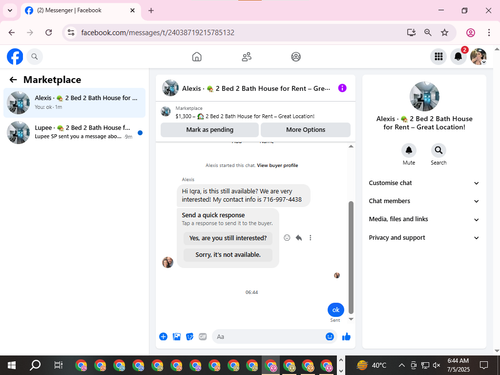The image size is (500, 375).
Task: Go back in browser history
Action: click(x=12, y=33)
